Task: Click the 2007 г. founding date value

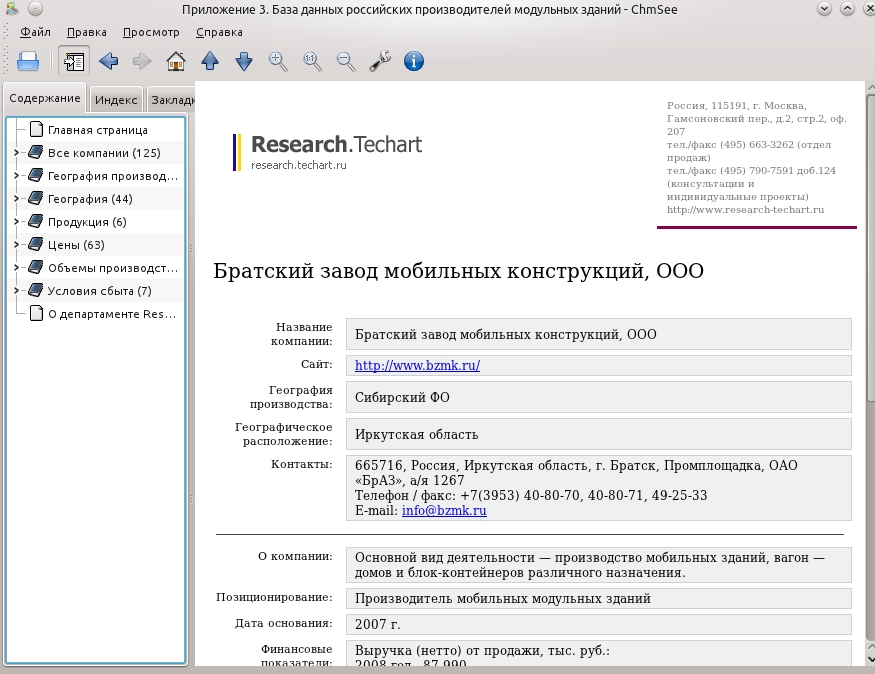Action: coord(378,624)
